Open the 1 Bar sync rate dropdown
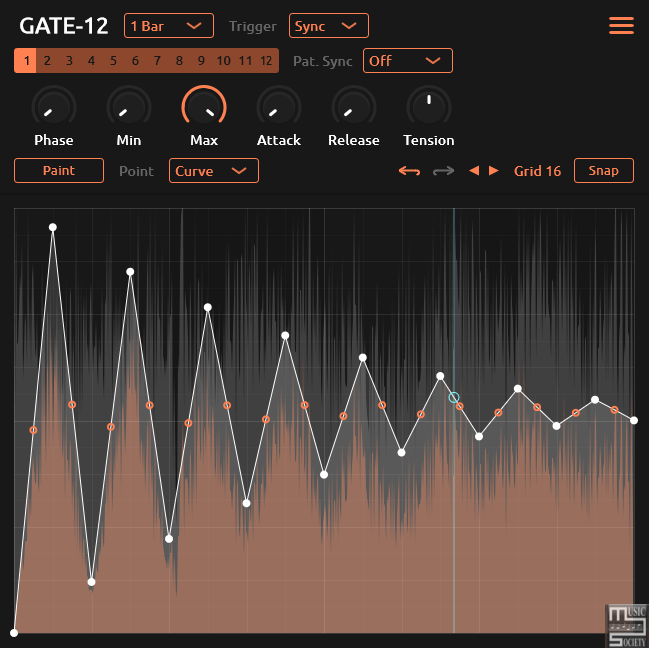Image resolution: width=649 pixels, height=648 pixels. pos(169,26)
